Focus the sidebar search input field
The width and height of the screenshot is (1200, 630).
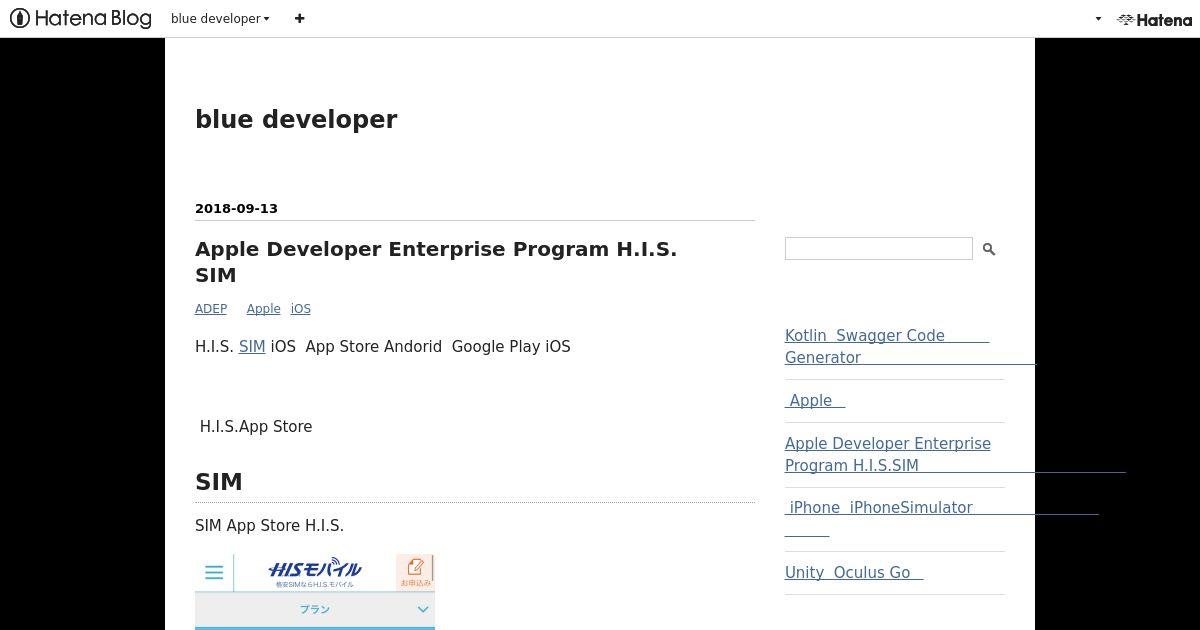pos(878,249)
